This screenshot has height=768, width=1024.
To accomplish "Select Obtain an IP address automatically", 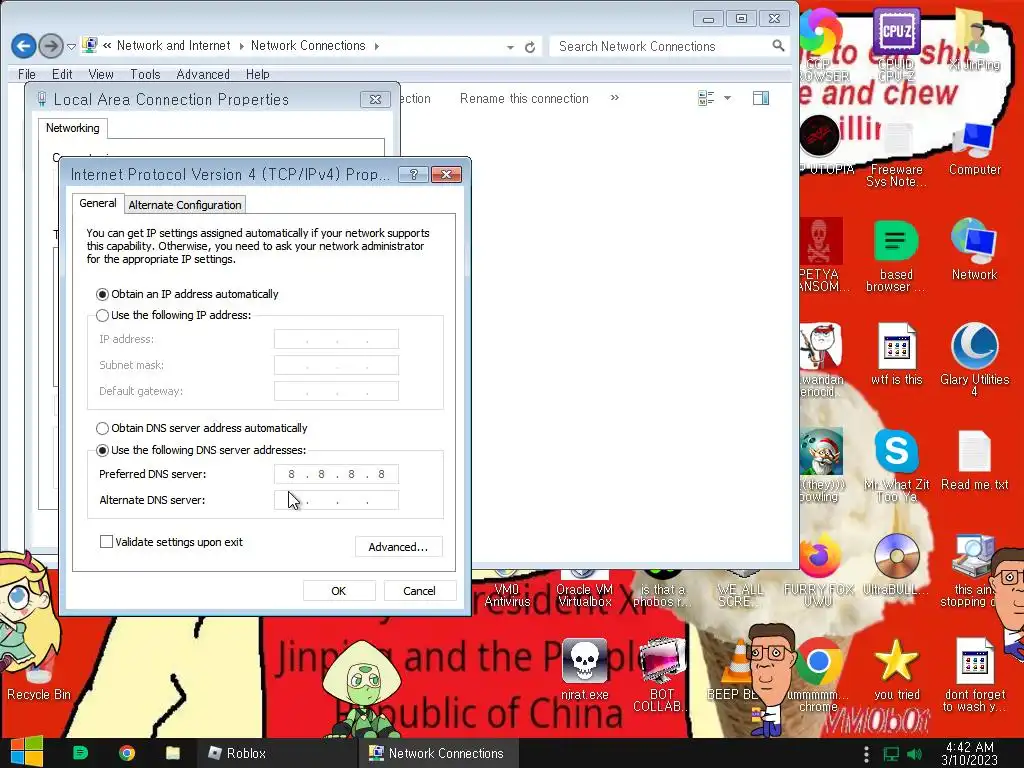I will (103, 295).
